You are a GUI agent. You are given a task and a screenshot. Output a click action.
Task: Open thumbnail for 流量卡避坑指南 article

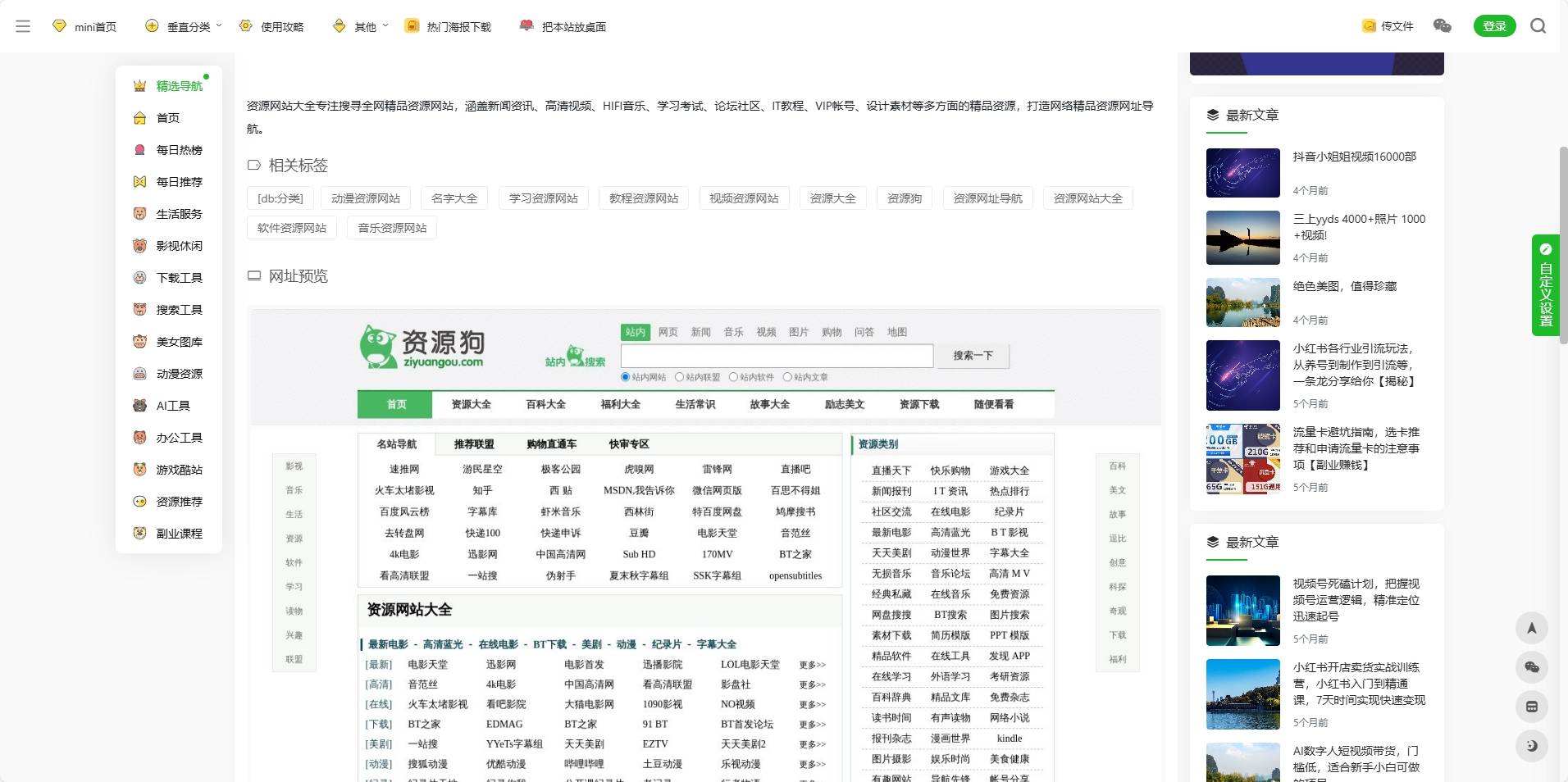(1242, 459)
